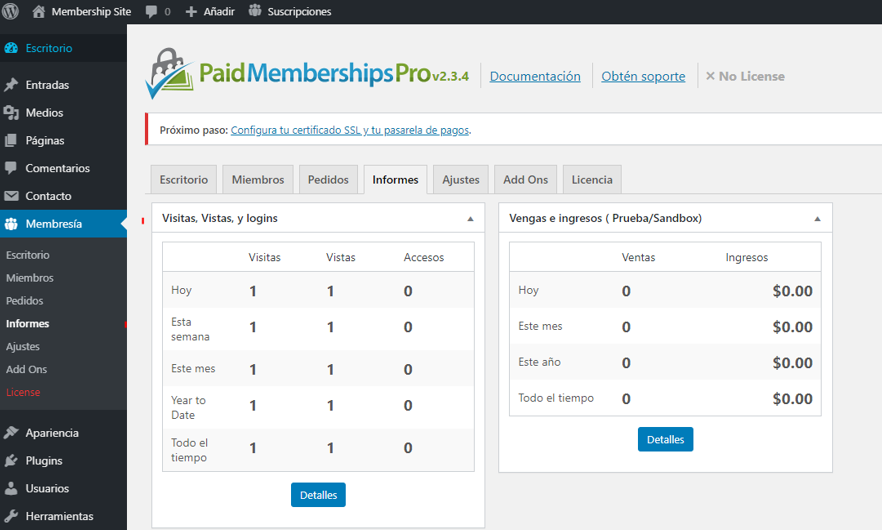Open the Pedidos tab

click(x=328, y=180)
